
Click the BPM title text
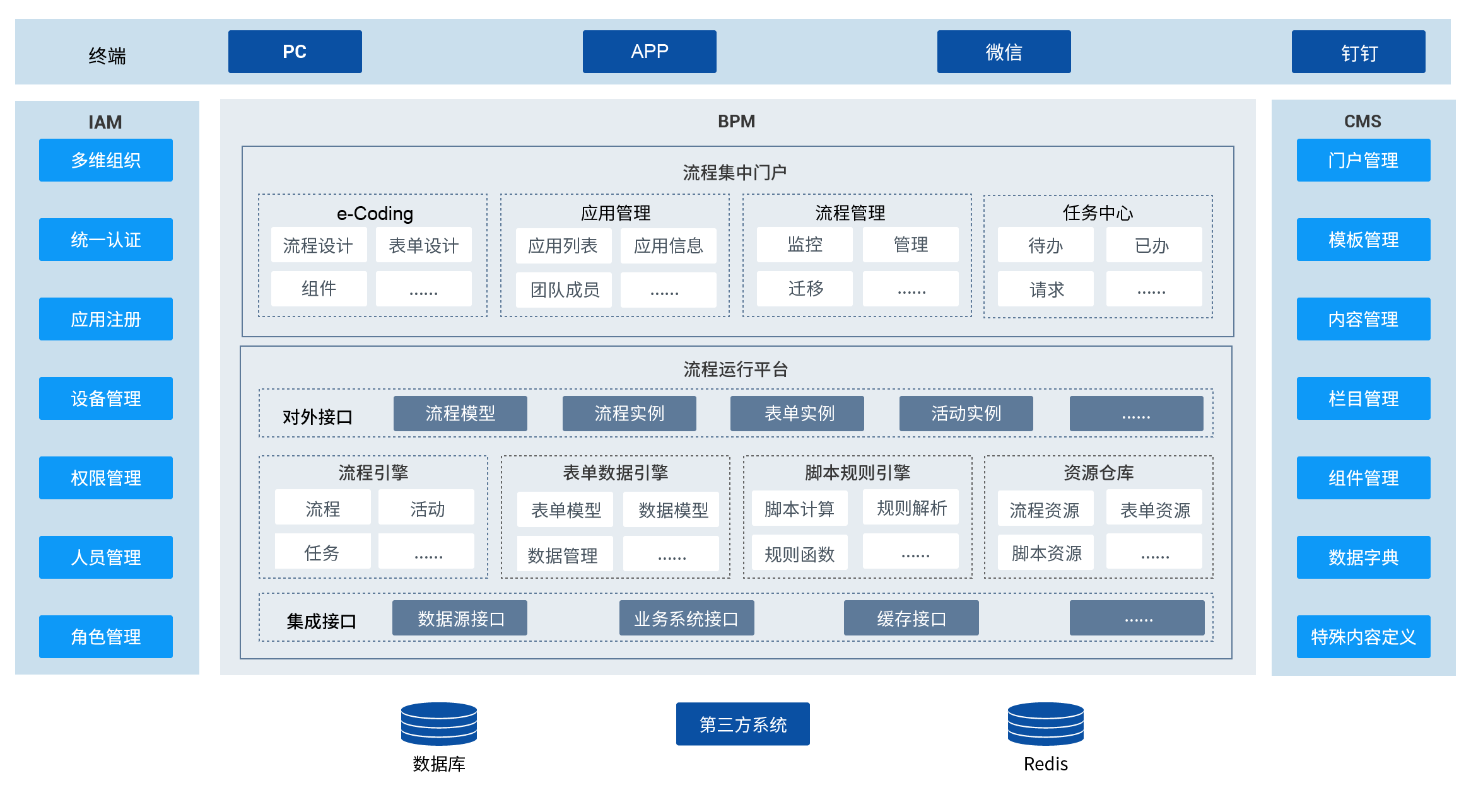[x=736, y=121]
